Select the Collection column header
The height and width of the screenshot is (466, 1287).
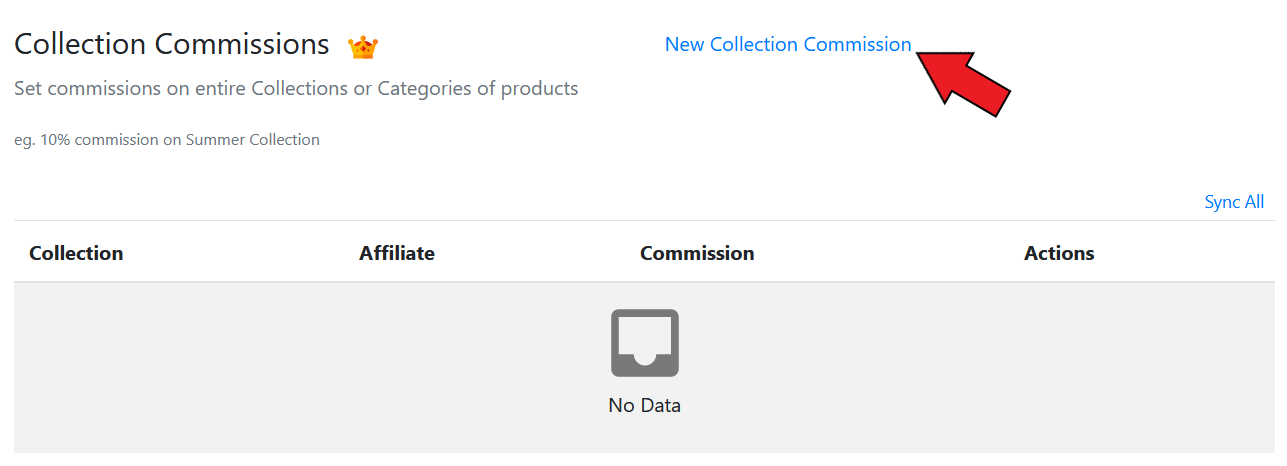click(x=76, y=253)
